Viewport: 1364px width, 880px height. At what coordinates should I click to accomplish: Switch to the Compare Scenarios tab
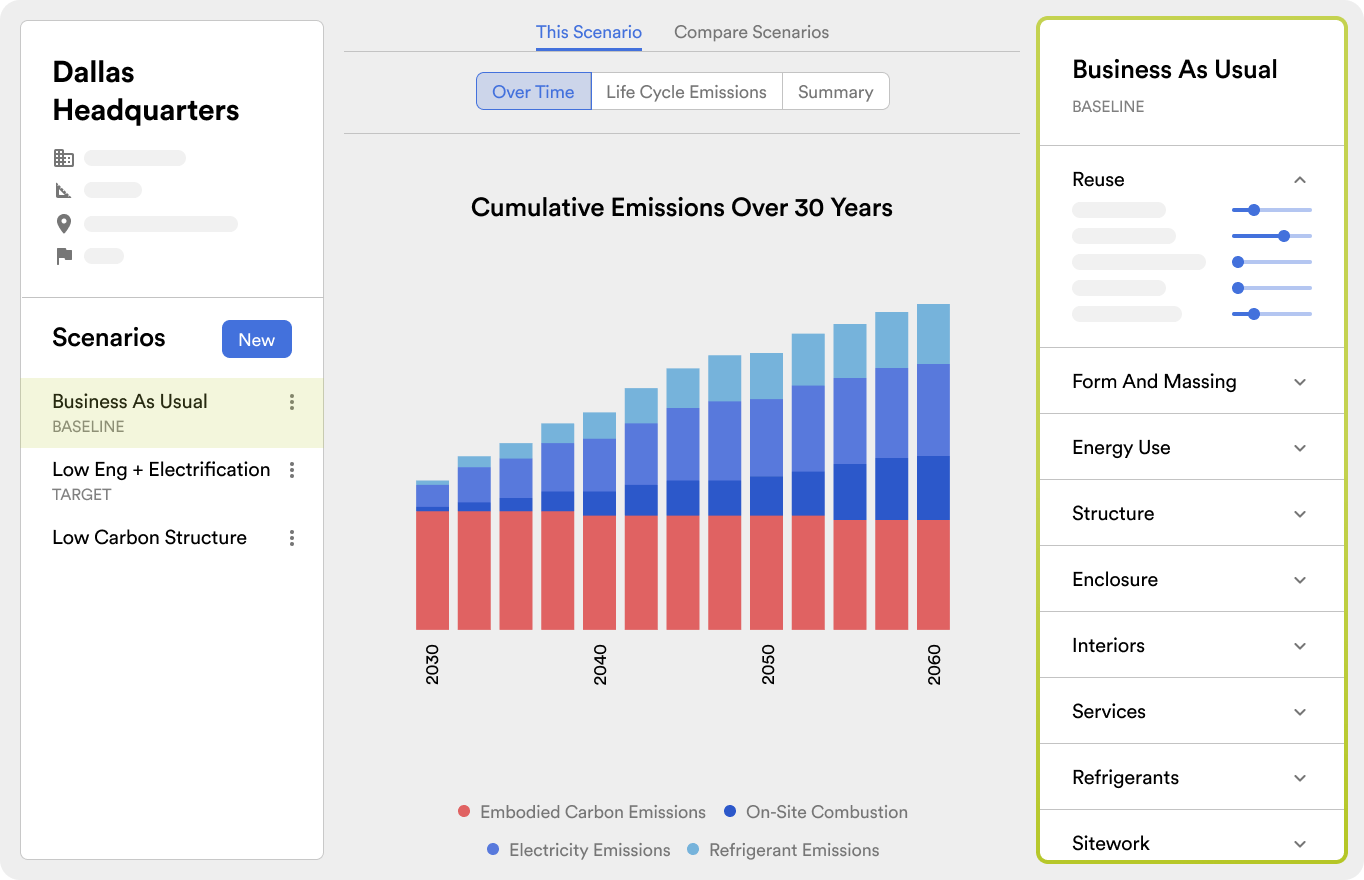point(751,32)
